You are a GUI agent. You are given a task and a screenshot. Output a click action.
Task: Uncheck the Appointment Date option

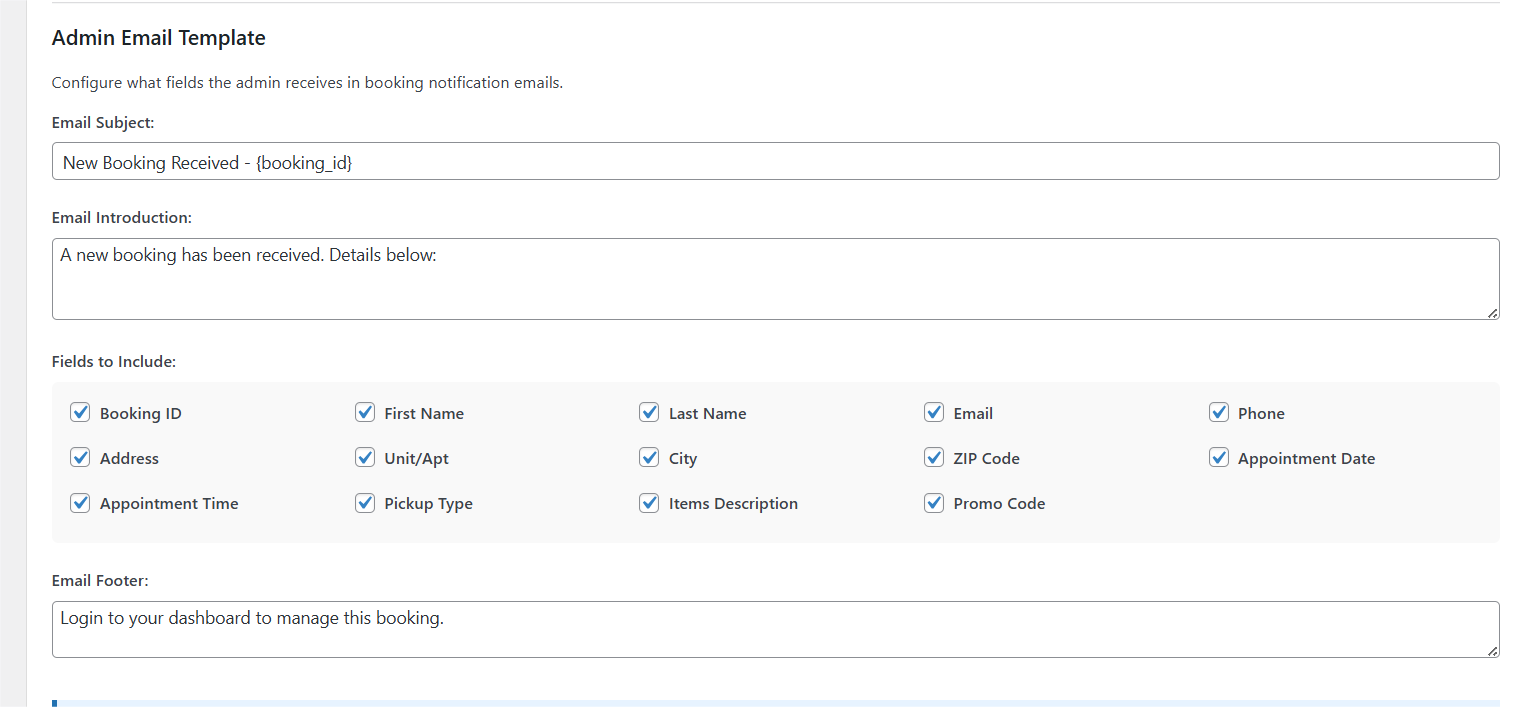point(1219,457)
